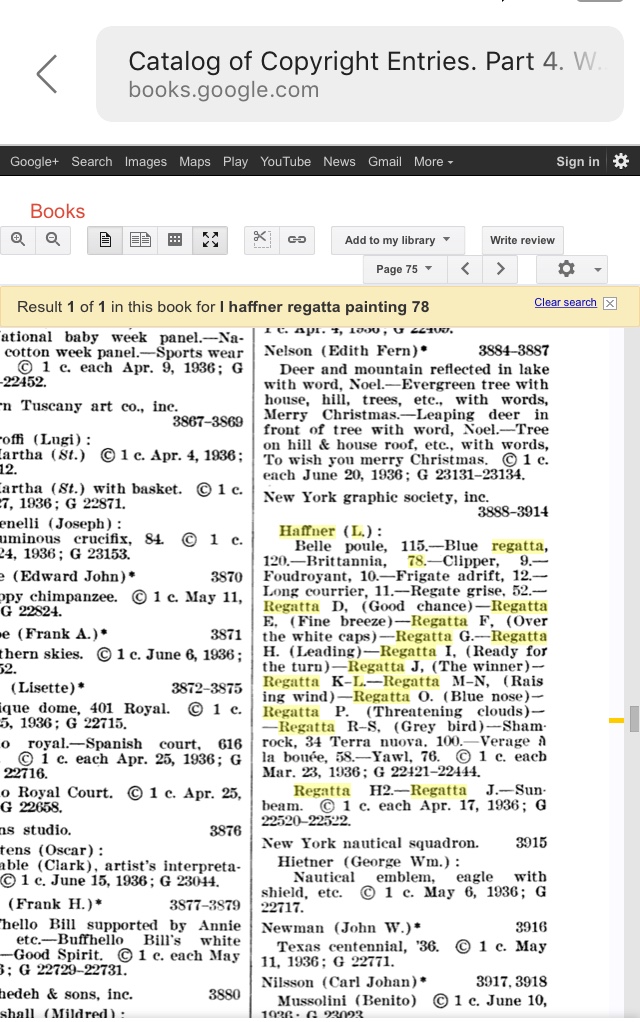
Task: Go to the next page arrow
Action: (500, 269)
